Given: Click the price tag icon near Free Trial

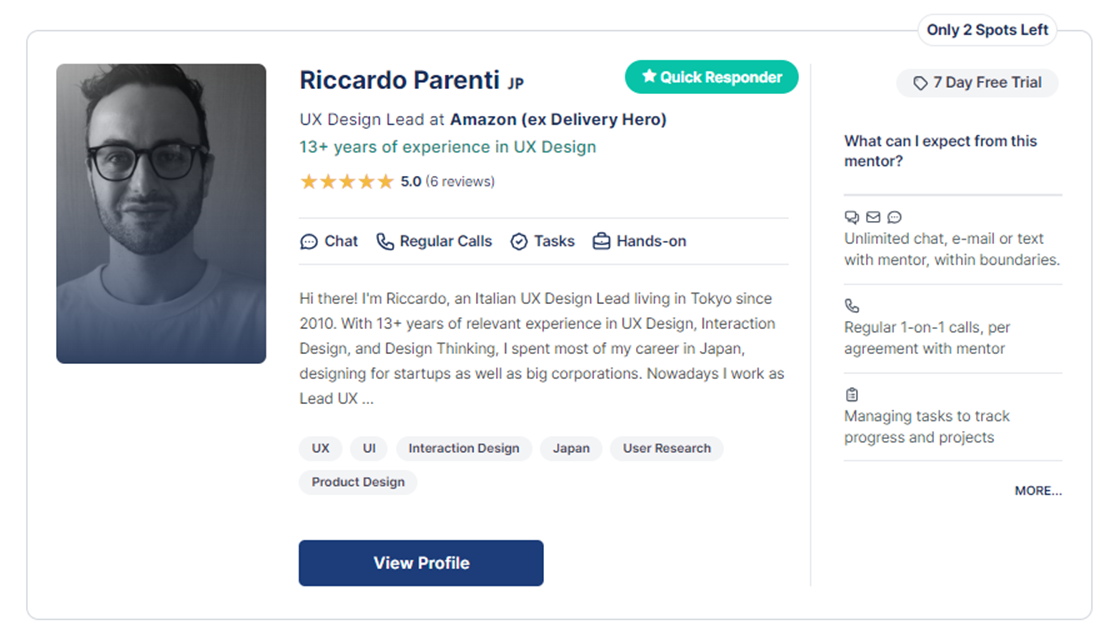Looking at the screenshot, I should point(920,83).
